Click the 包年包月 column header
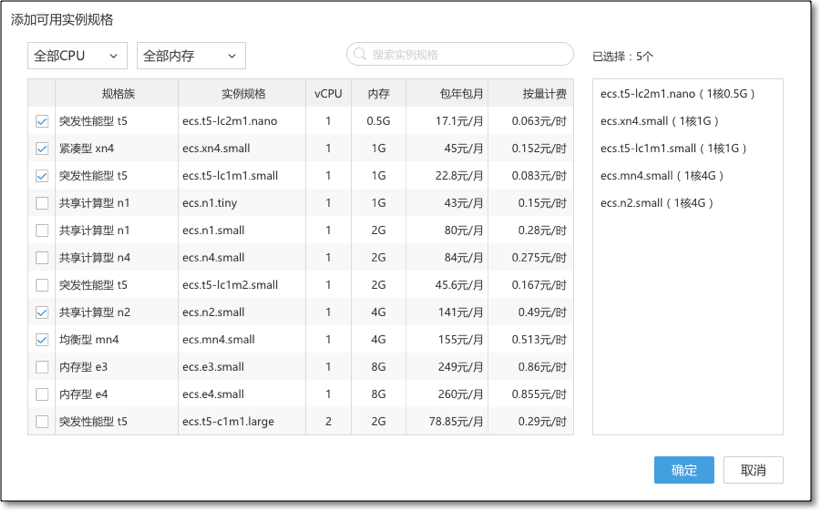The image size is (820, 510). [461, 94]
